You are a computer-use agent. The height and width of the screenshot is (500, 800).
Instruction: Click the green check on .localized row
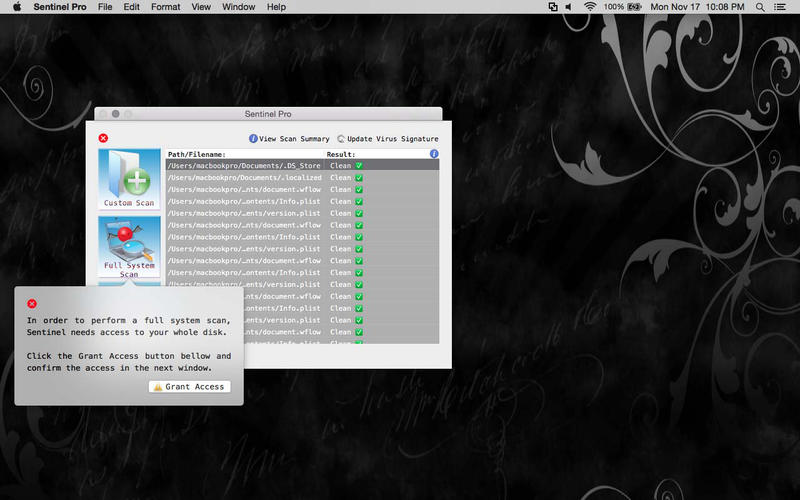[359, 178]
